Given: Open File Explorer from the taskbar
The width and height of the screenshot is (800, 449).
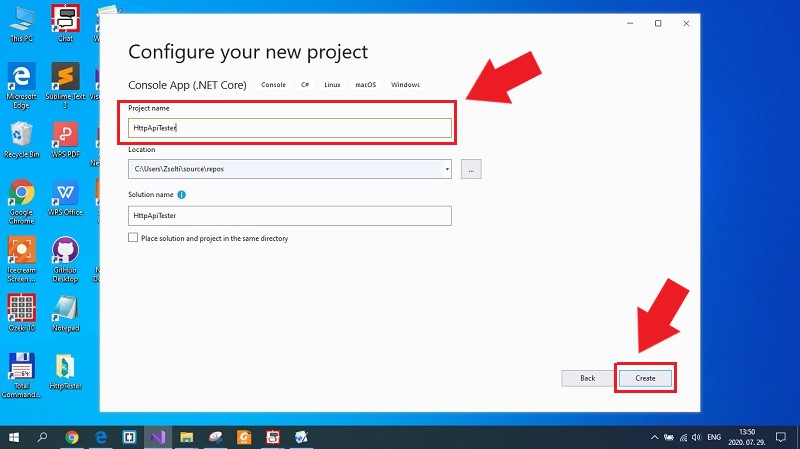Looking at the screenshot, I should [187, 437].
